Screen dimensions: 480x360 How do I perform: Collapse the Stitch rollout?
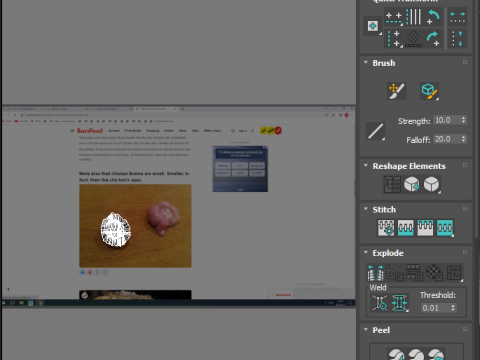pos(366,209)
